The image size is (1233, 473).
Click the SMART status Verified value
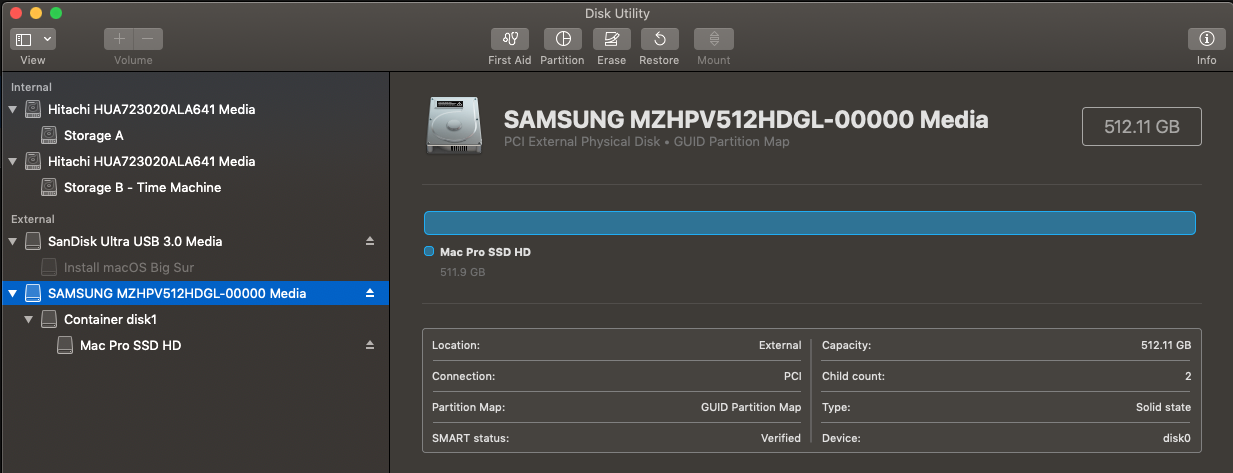coord(781,438)
